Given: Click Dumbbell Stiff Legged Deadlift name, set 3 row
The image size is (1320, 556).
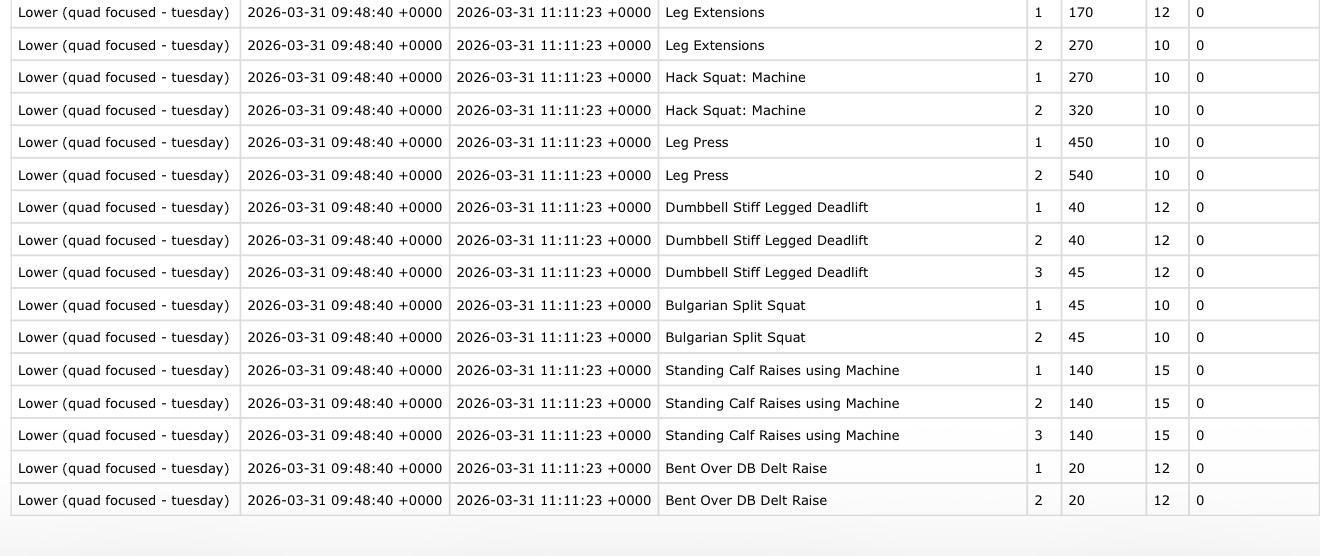Looking at the screenshot, I should [766, 272].
